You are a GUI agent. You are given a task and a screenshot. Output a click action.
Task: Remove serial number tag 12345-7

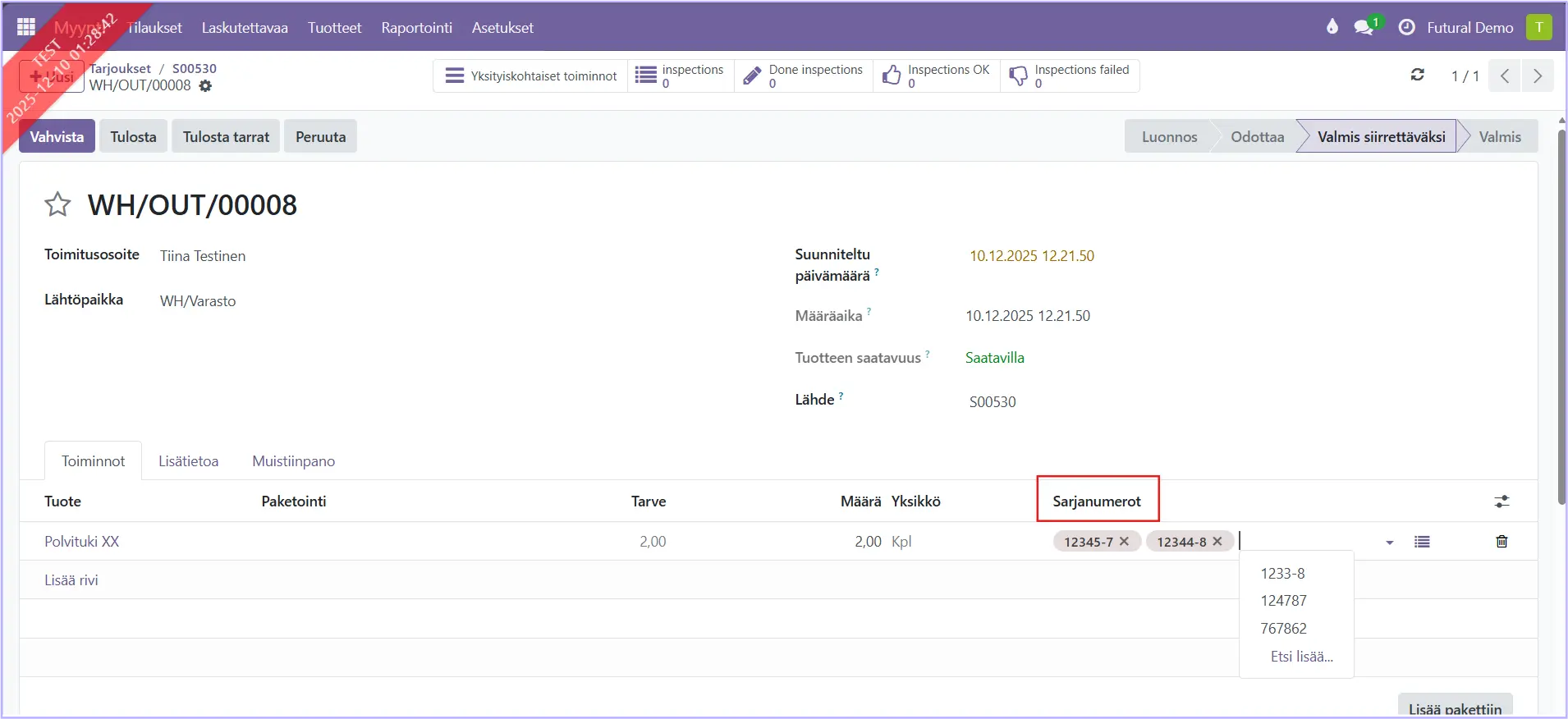tap(1125, 542)
